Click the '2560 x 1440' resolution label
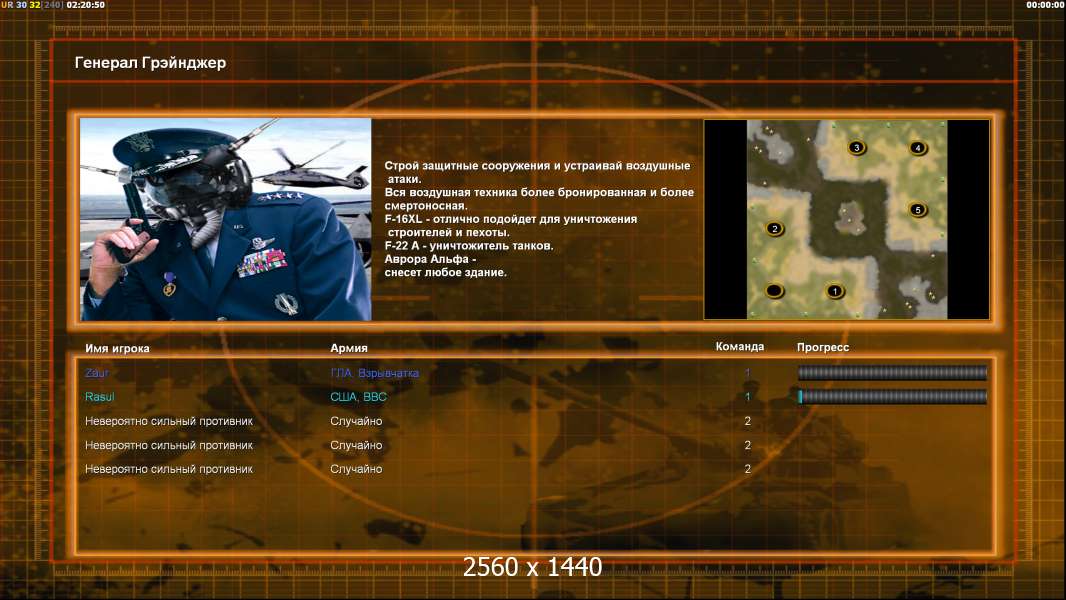Screen dimensions: 1066x600 click(x=532, y=567)
